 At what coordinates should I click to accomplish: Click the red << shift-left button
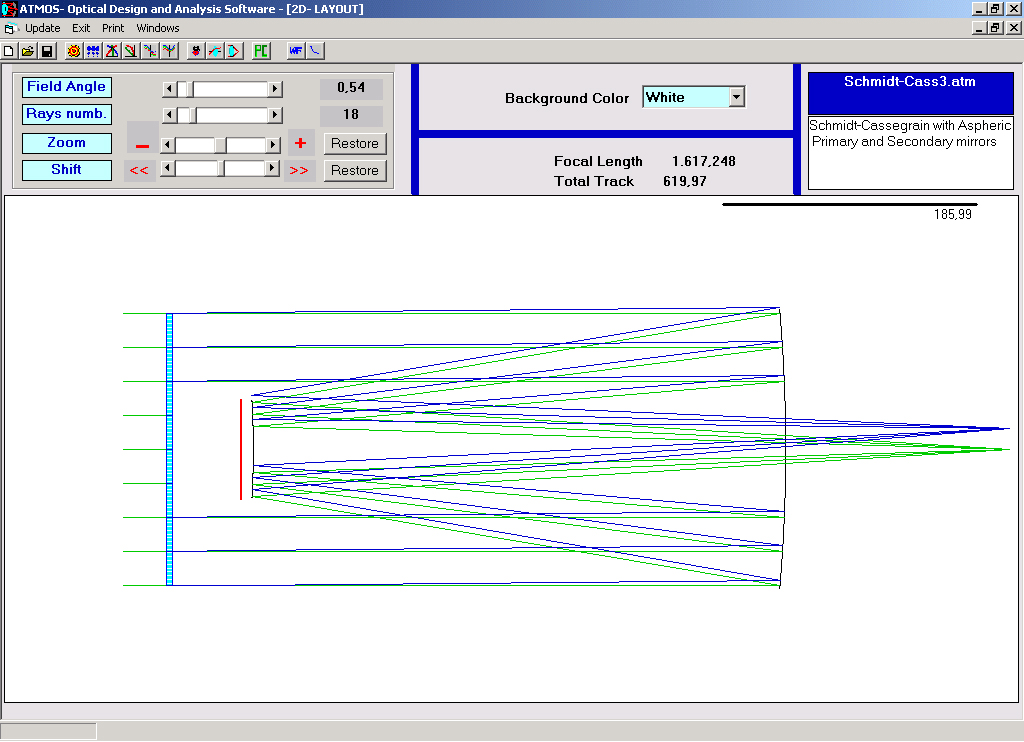pos(139,170)
